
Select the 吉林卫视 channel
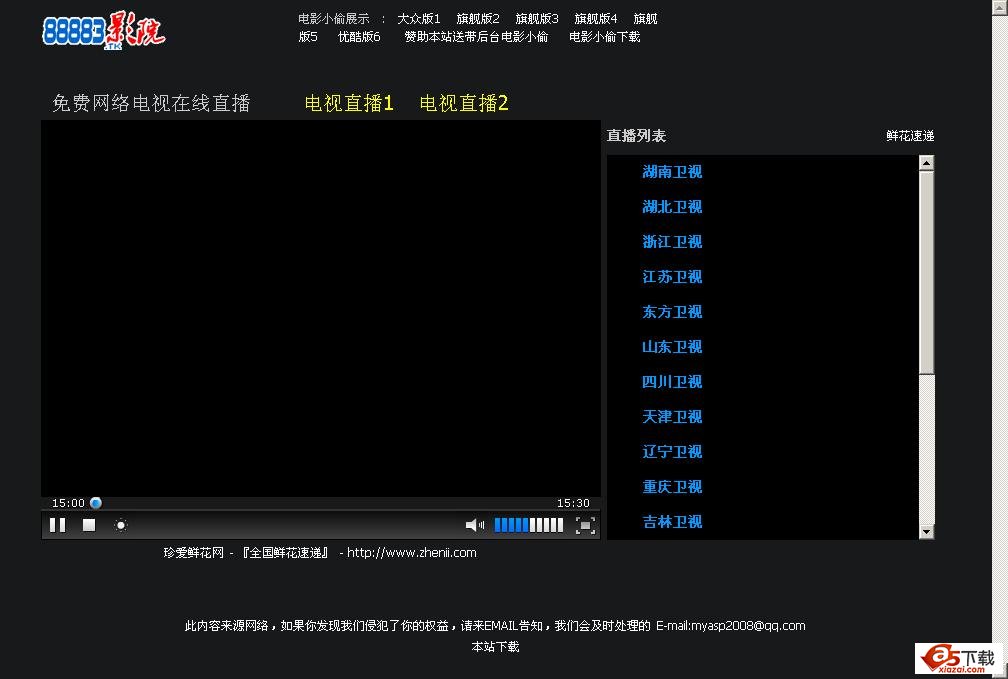pos(672,521)
